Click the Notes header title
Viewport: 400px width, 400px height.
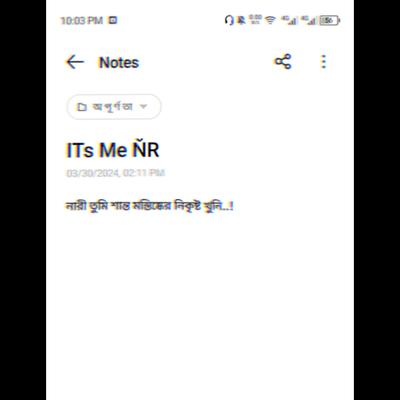pos(119,62)
